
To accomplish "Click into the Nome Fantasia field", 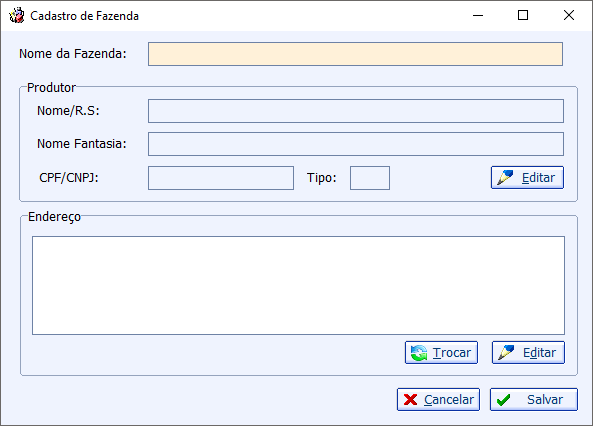I will [x=355, y=144].
